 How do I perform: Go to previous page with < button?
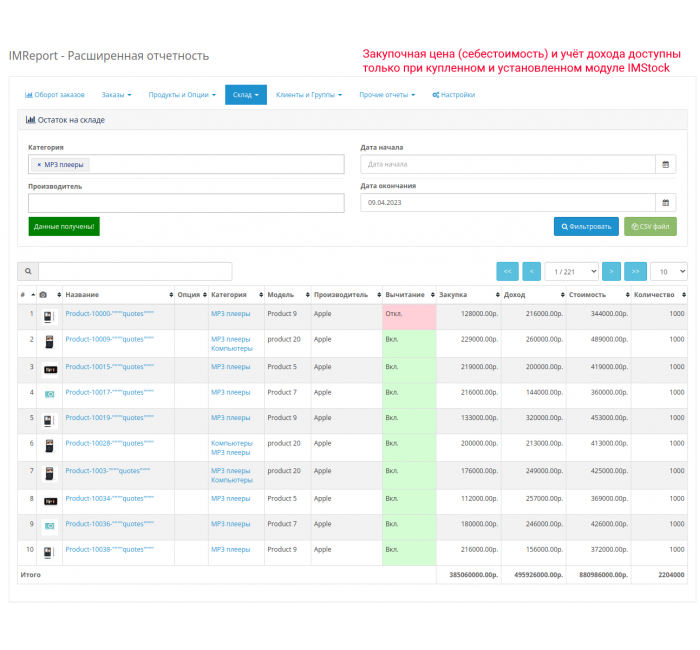(531, 271)
